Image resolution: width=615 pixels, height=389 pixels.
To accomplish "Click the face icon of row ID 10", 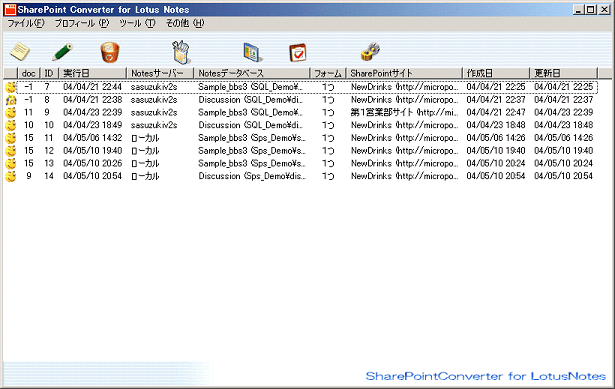I will click(11, 125).
